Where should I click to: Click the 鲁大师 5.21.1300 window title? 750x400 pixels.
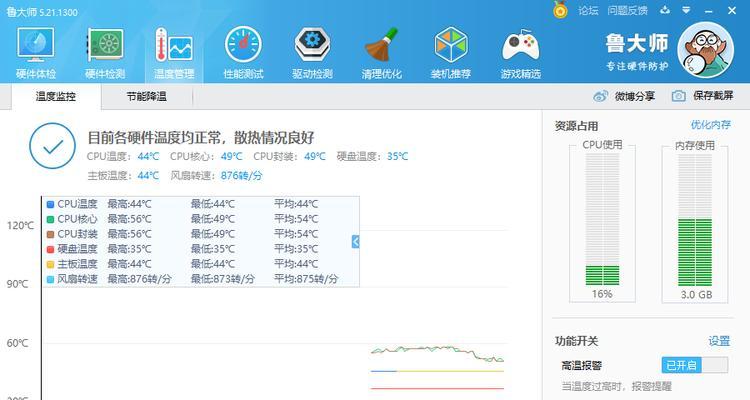tap(42, 12)
